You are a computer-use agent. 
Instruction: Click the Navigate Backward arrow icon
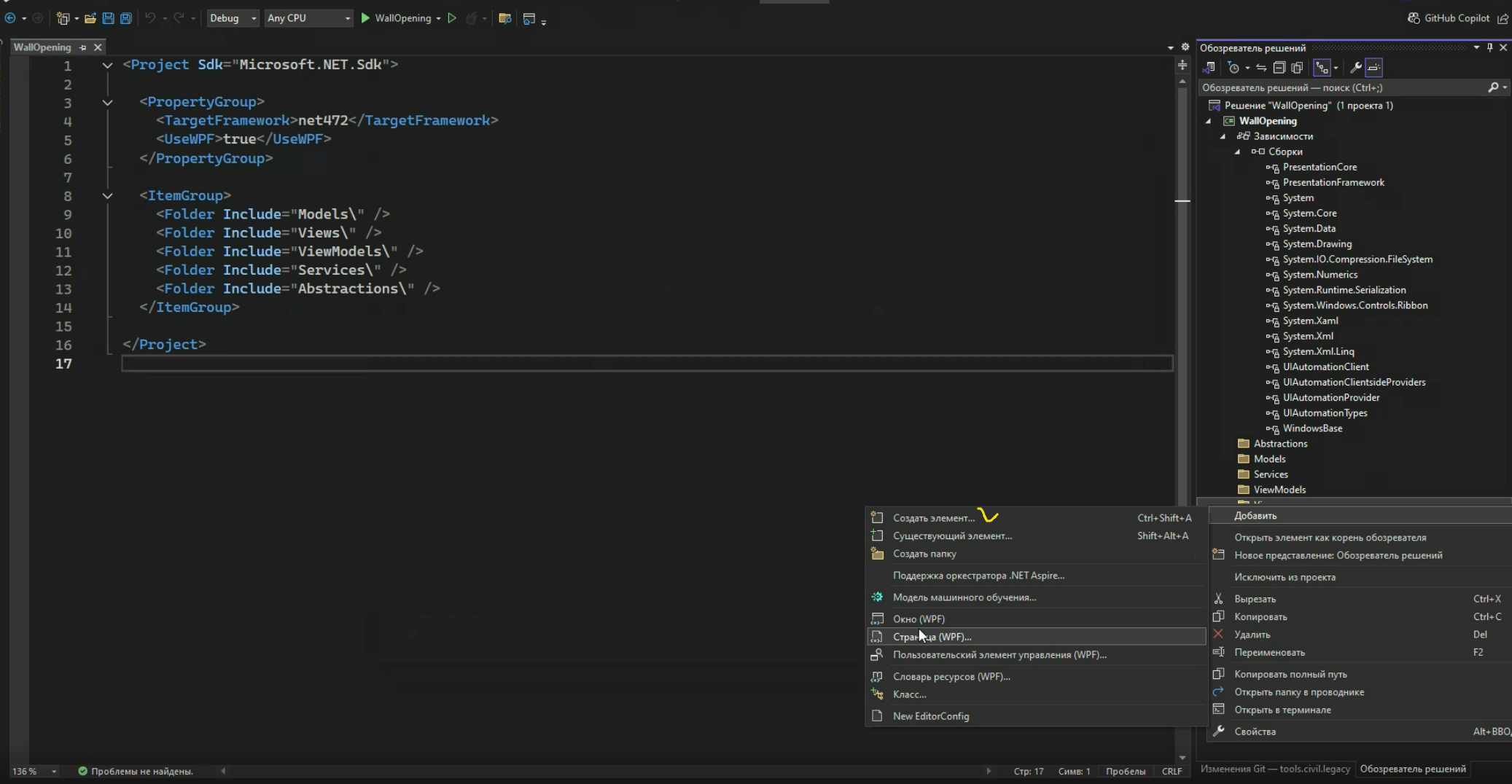(x=10, y=18)
